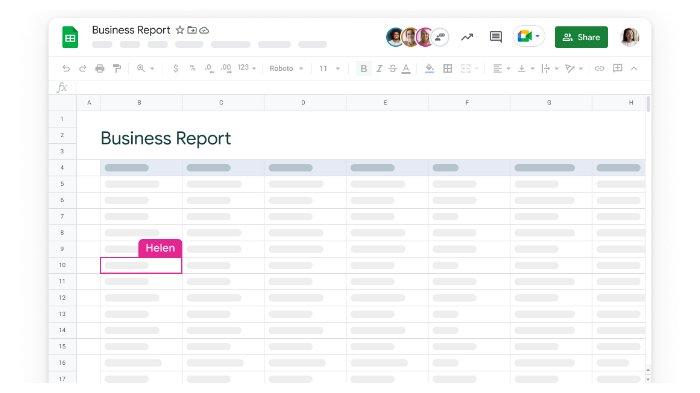
Task: Open the font size 11 dropdown
Action: coord(329,68)
